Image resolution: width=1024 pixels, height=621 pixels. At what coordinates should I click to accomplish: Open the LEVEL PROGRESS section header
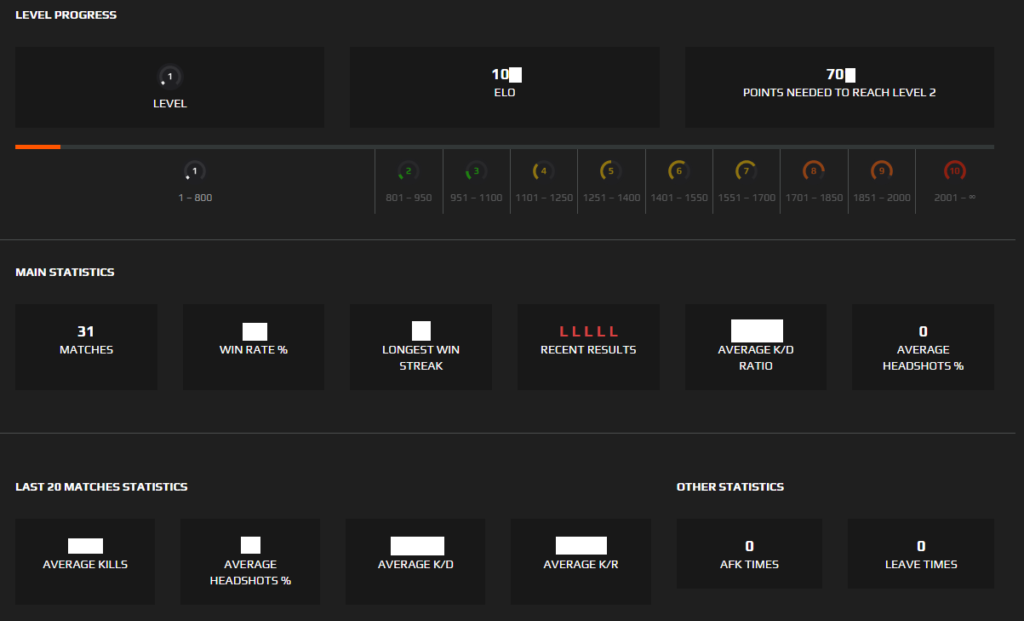coord(65,14)
